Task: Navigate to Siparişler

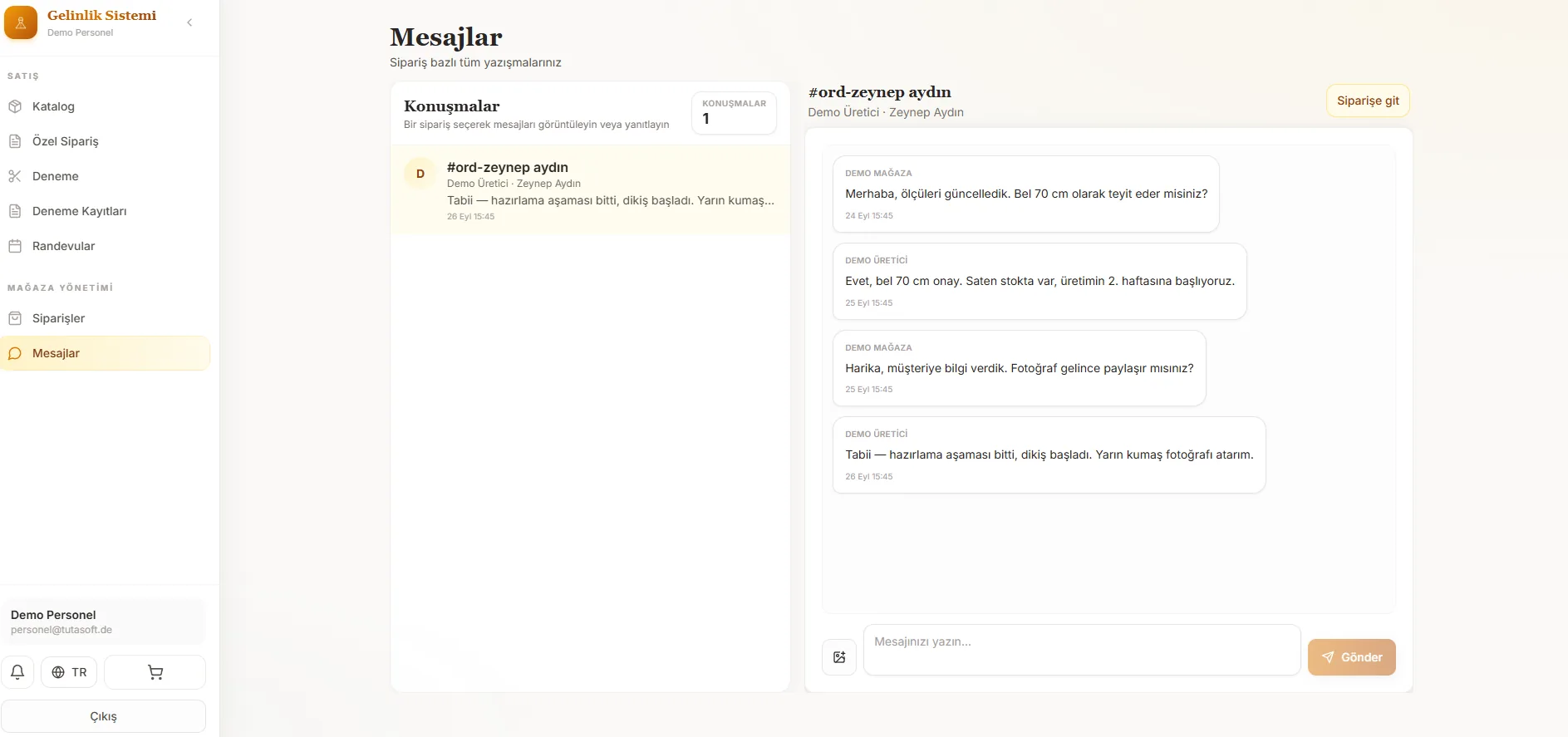Action: pyautogui.click(x=105, y=318)
